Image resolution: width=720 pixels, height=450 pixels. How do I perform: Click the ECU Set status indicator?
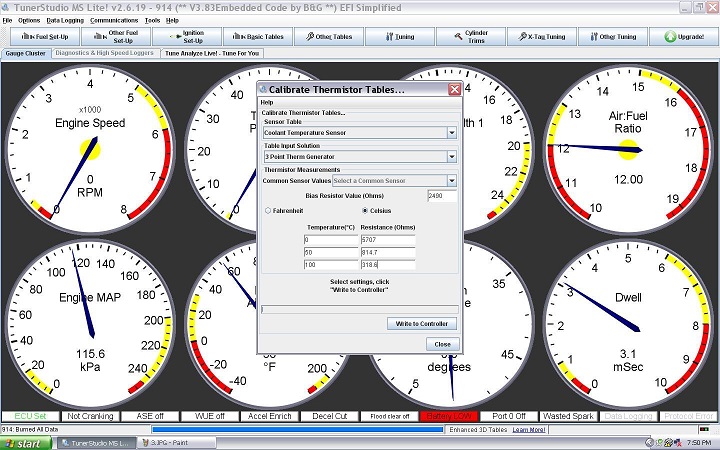[30, 416]
